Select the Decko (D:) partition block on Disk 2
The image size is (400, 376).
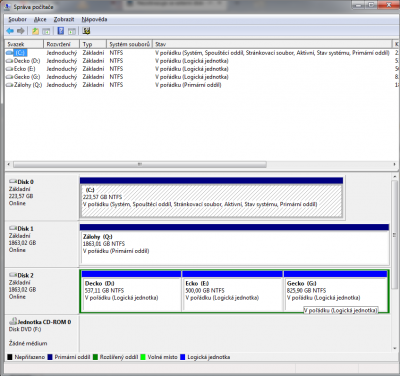point(131,291)
